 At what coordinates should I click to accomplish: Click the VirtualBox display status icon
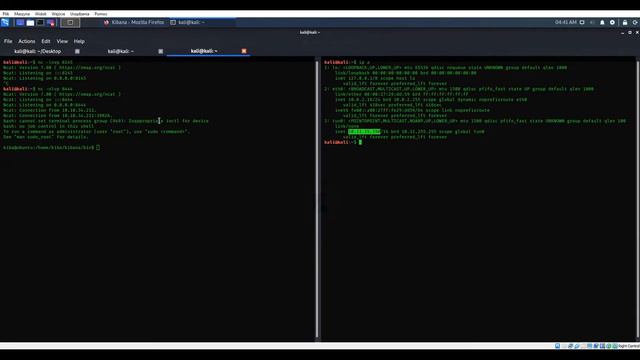pyautogui.click(x=589, y=346)
